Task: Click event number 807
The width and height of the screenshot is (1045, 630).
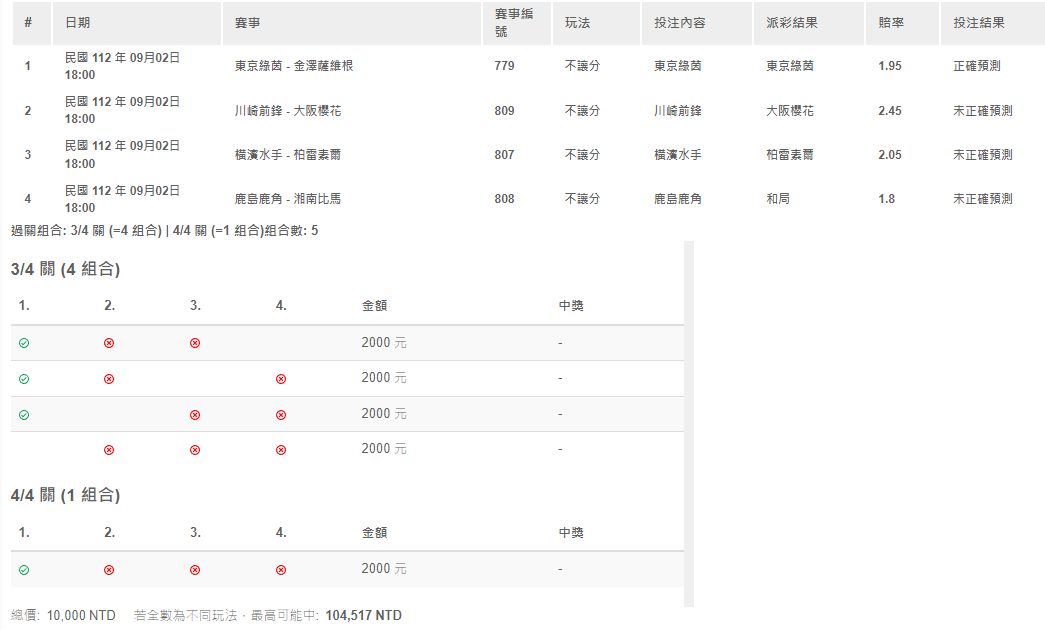Action: (505, 155)
